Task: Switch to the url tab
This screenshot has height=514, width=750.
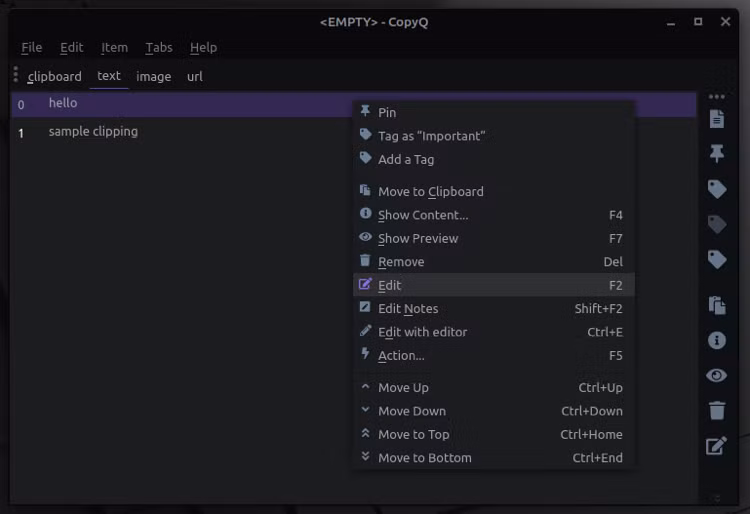Action: (x=195, y=76)
